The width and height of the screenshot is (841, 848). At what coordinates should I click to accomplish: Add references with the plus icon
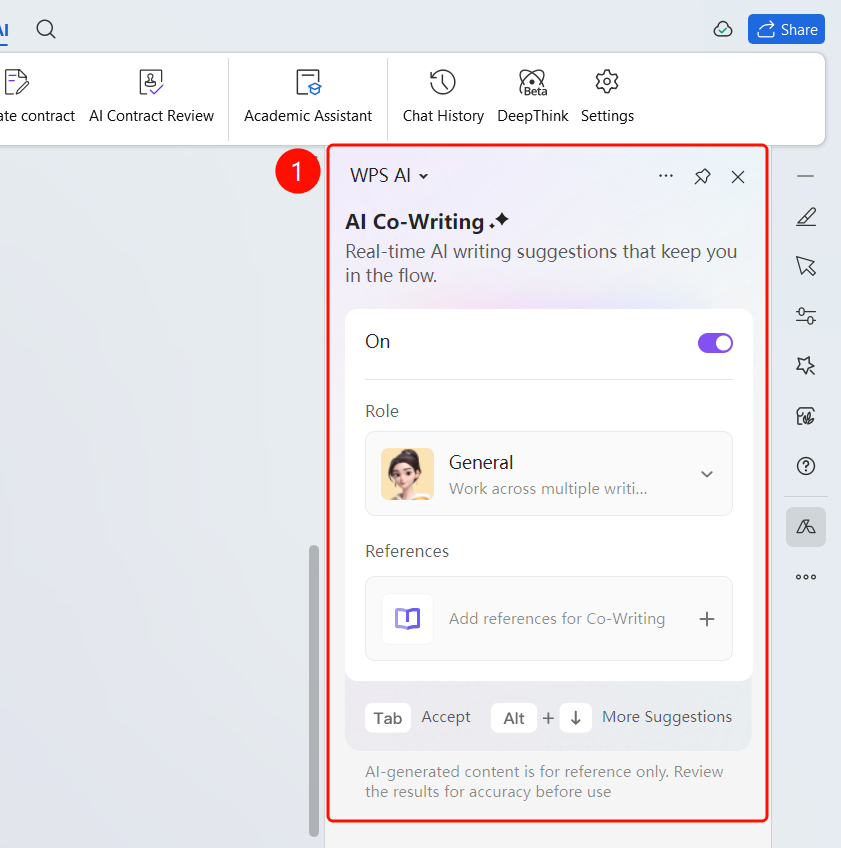tap(707, 619)
